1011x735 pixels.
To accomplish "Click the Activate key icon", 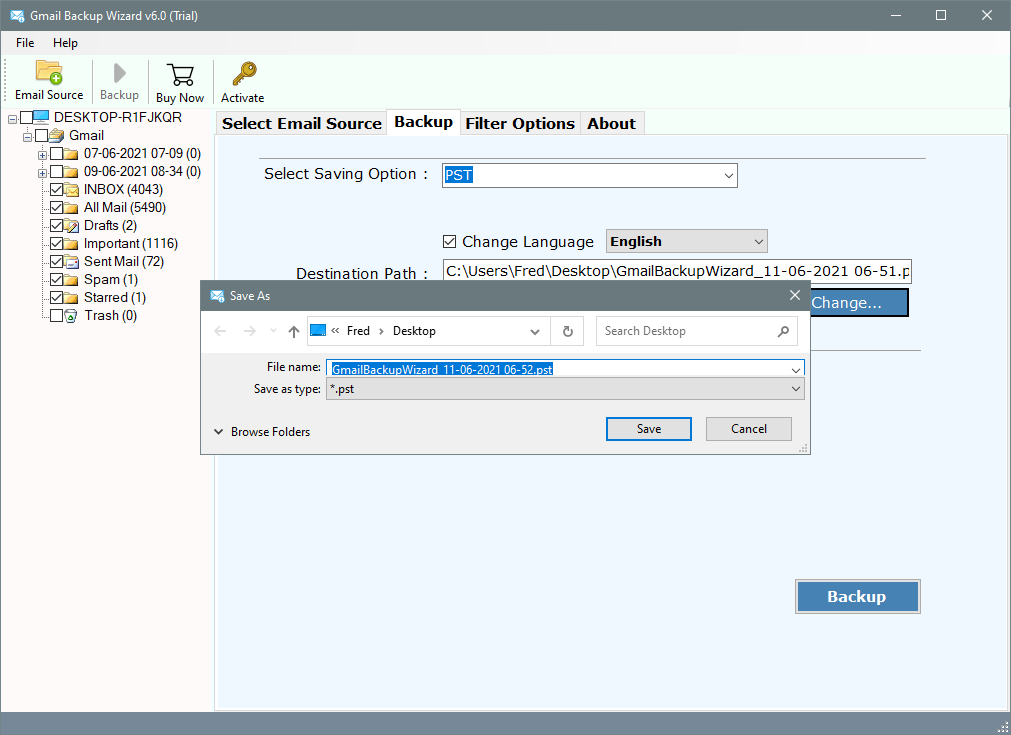I will click(x=244, y=74).
